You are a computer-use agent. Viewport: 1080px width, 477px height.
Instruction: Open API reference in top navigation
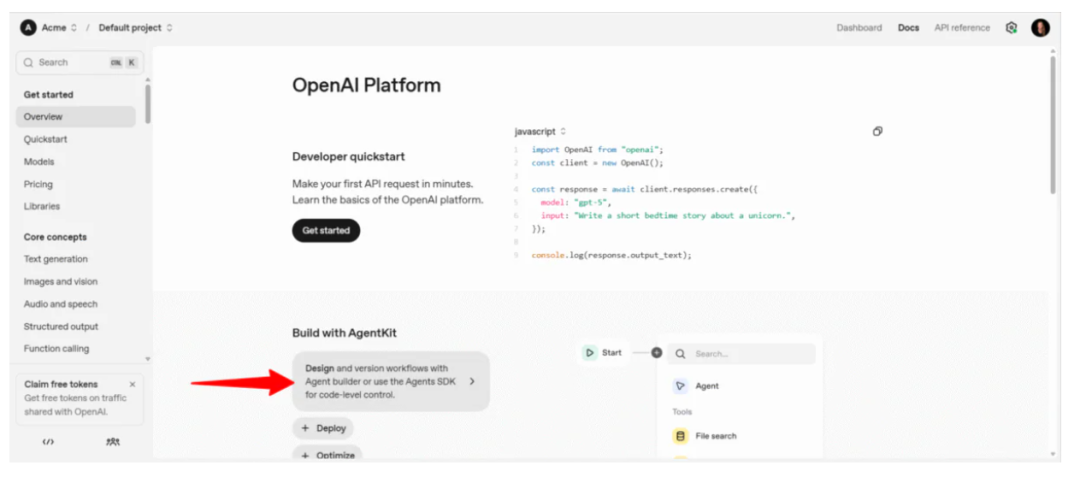(962, 28)
